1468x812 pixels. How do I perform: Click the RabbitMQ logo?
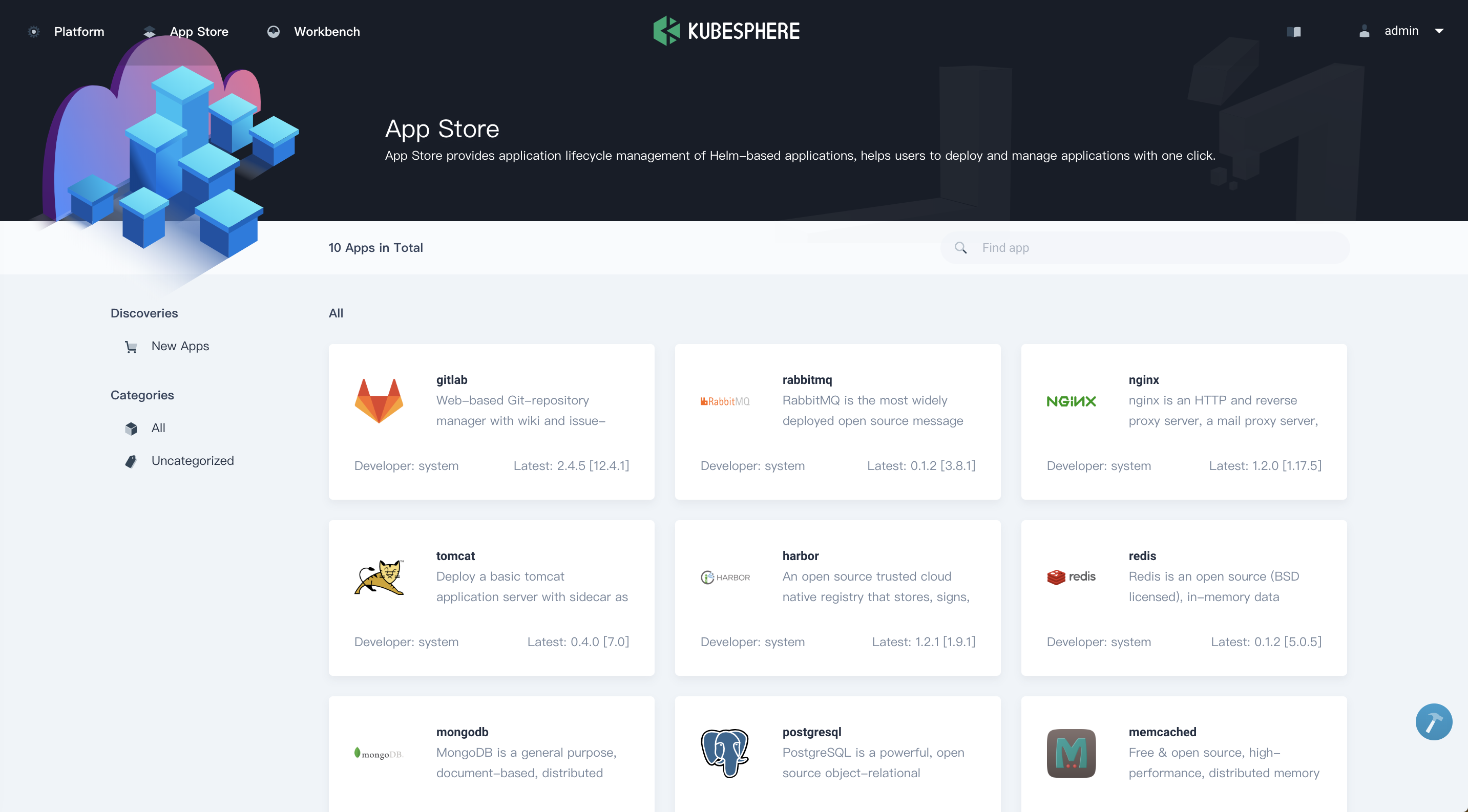coord(725,401)
